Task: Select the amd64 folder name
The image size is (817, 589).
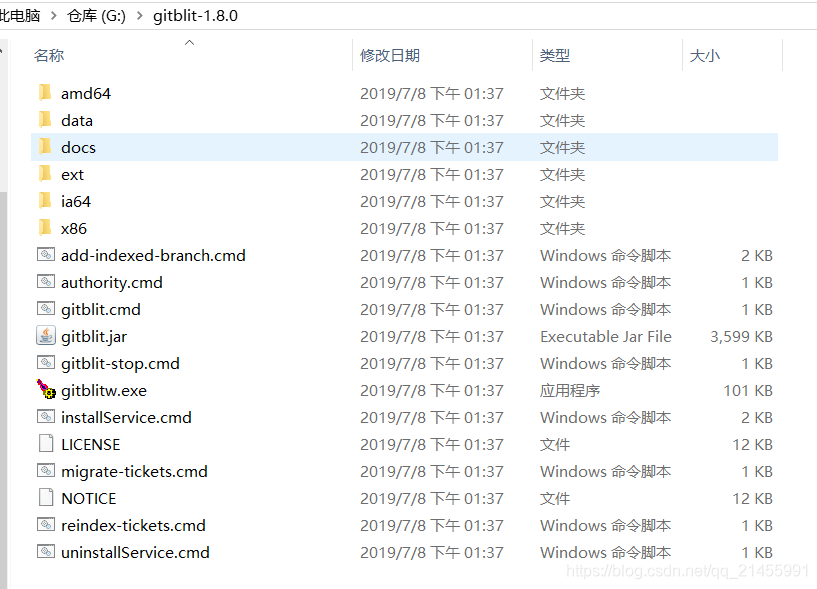Action: 86,94
